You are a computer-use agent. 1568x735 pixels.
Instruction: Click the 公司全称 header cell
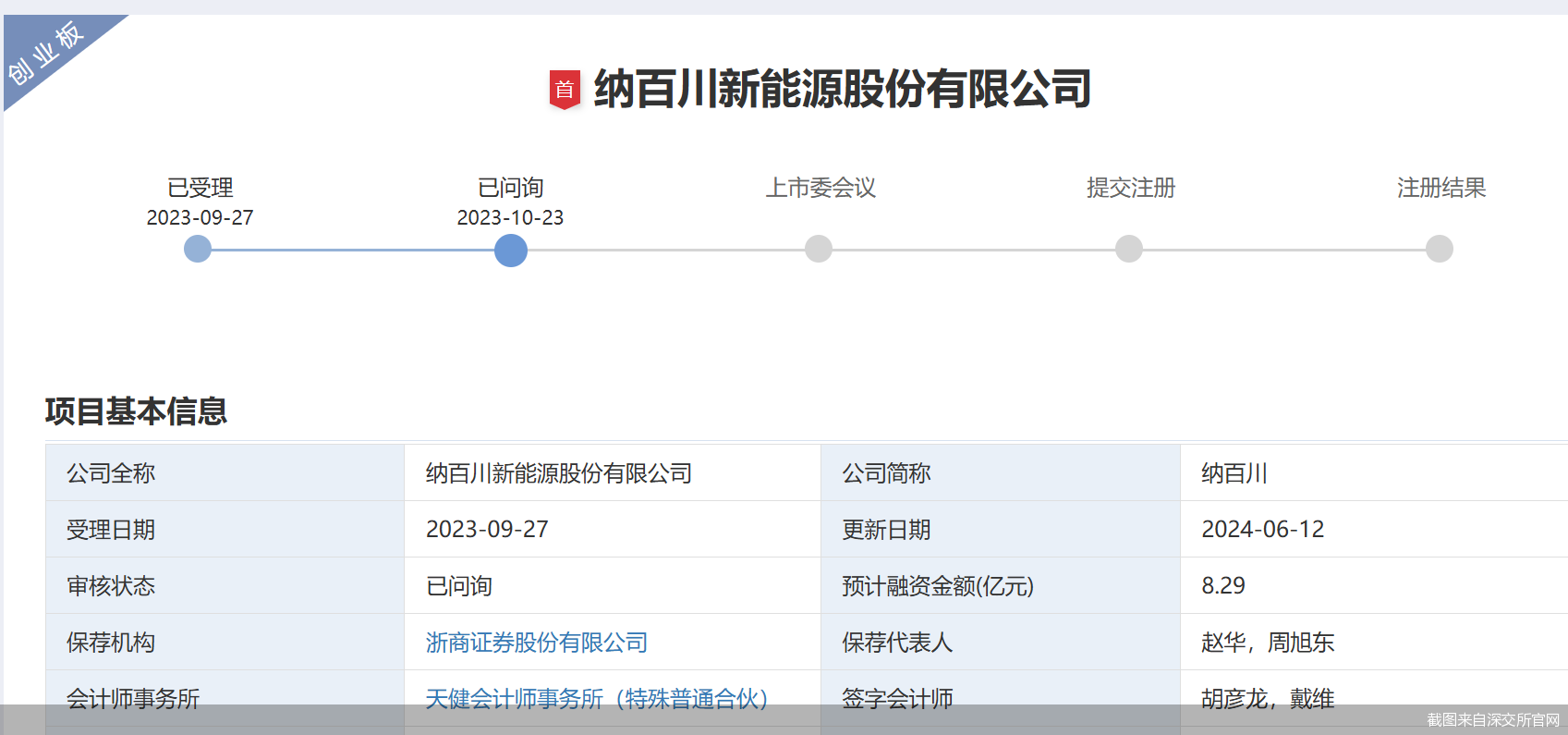pyautogui.click(x=225, y=473)
